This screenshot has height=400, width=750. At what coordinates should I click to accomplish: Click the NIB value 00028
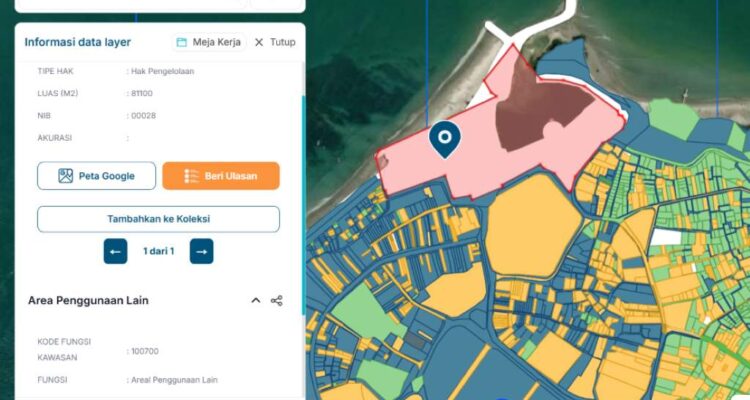(143, 115)
